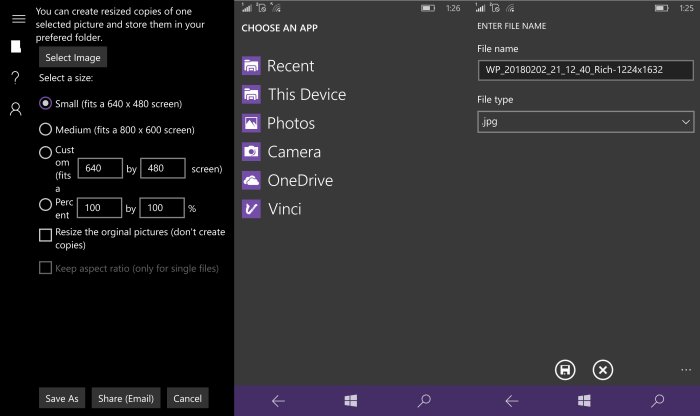Open the File type .jpg dropdown
This screenshot has width=700, height=416.
[x=585, y=122]
